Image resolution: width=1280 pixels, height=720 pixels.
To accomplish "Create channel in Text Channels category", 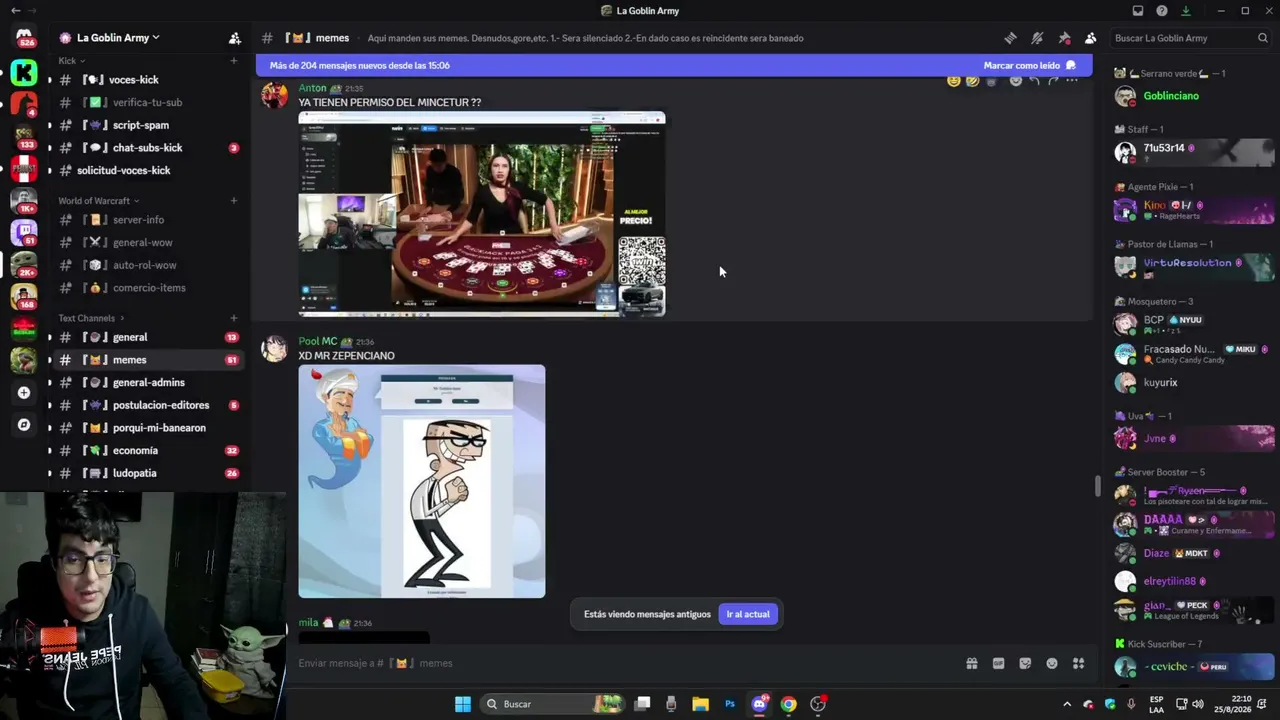I will pyautogui.click(x=234, y=318).
